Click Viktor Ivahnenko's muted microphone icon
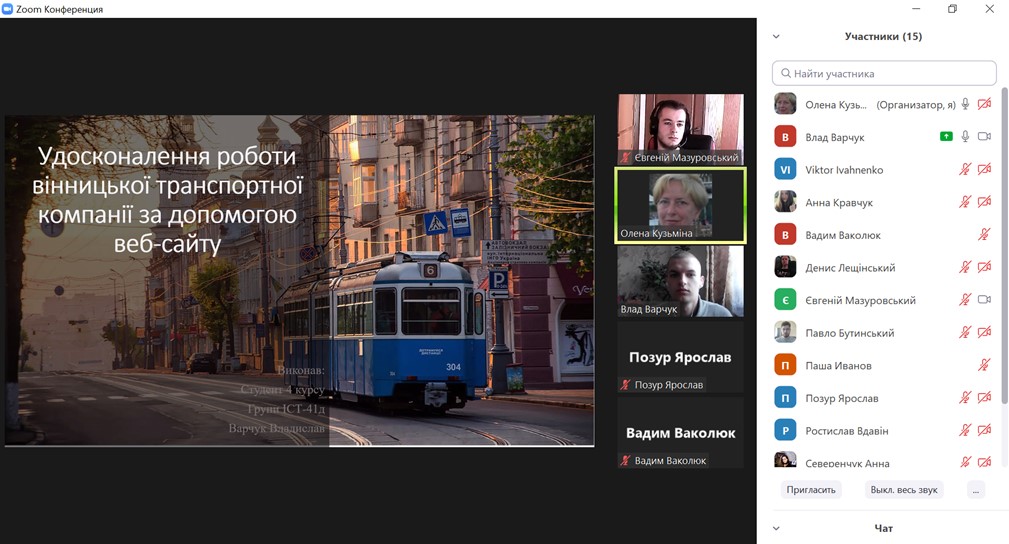This screenshot has height=544, width=1009. tap(965, 170)
